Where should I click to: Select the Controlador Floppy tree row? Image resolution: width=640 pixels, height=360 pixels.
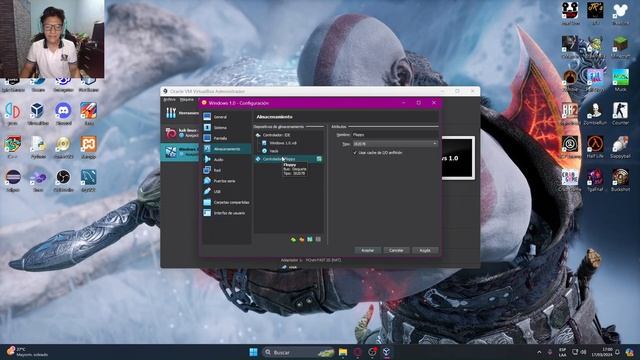289,158
